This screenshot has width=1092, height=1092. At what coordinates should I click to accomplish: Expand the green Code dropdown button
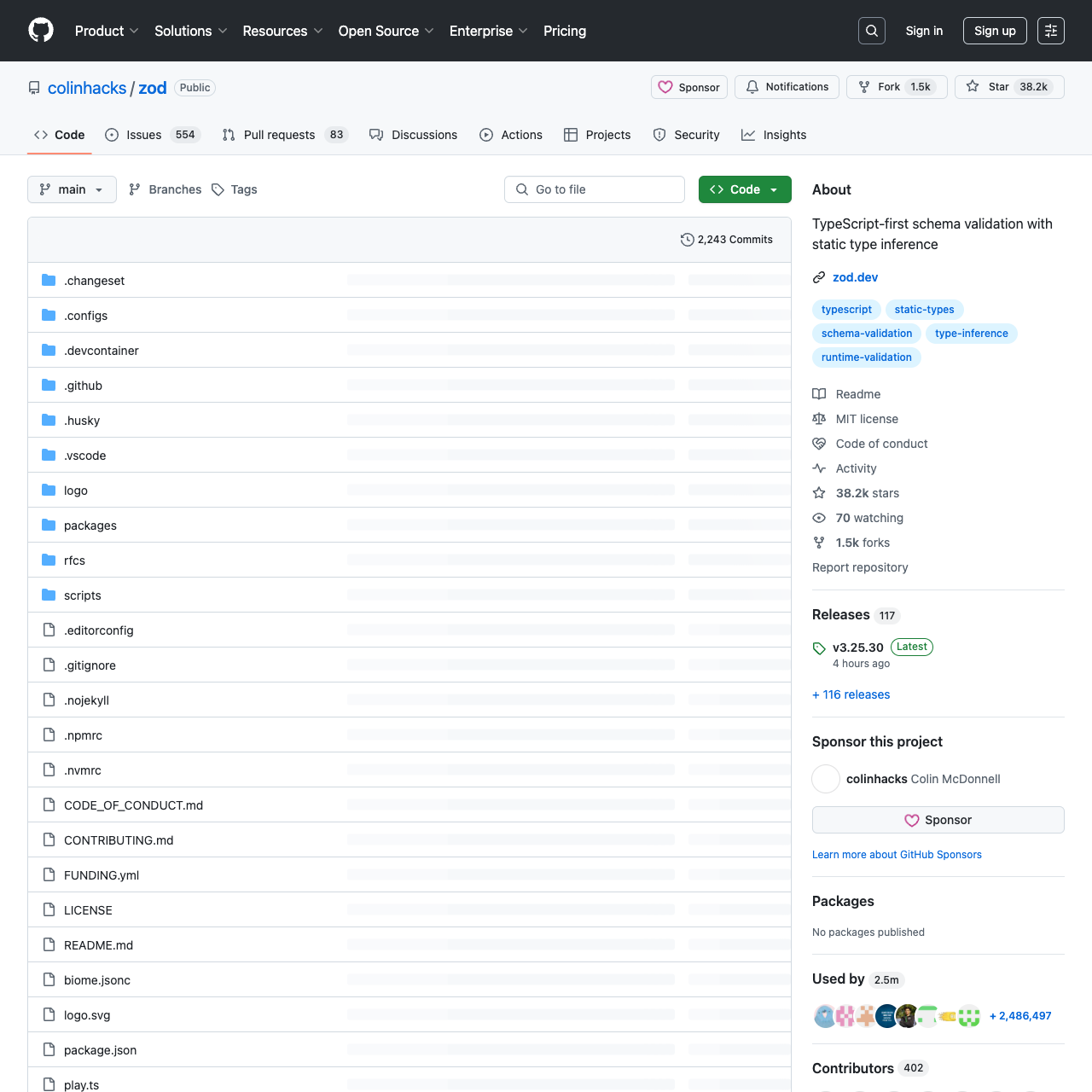745,189
